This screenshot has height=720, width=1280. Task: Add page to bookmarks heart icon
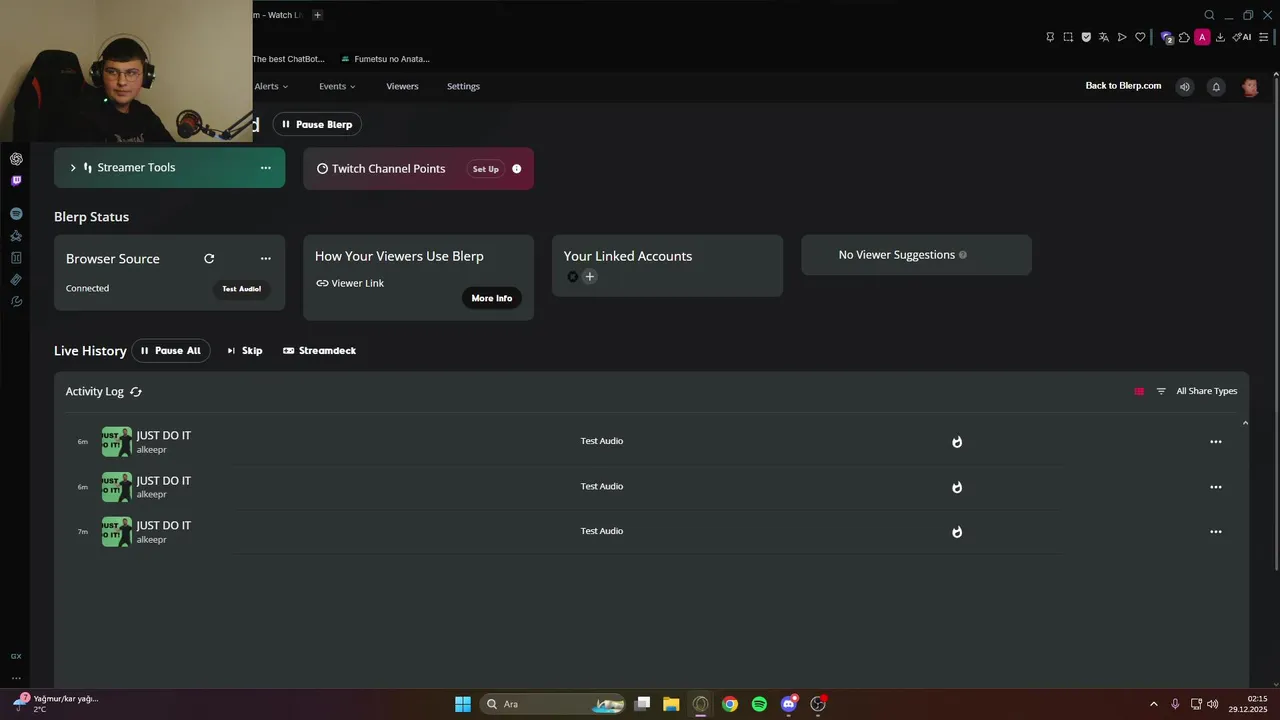point(1140,37)
